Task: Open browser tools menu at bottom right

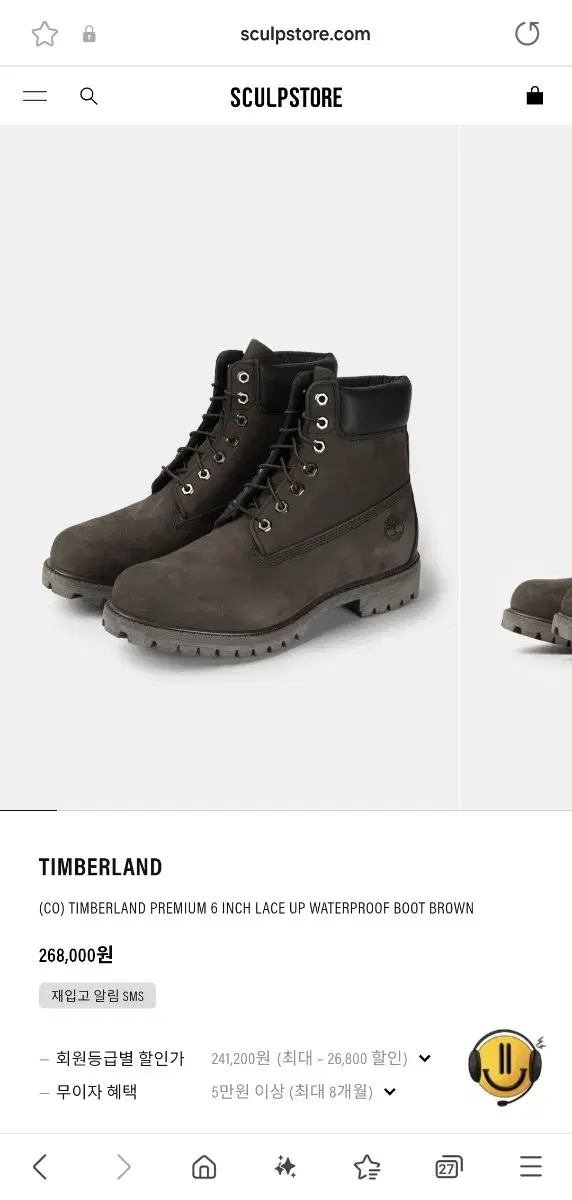Action: click(x=531, y=1166)
